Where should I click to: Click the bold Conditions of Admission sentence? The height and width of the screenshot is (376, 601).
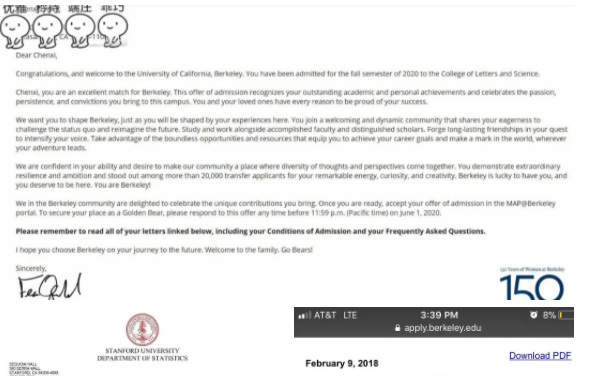click(x=250, y=231)
